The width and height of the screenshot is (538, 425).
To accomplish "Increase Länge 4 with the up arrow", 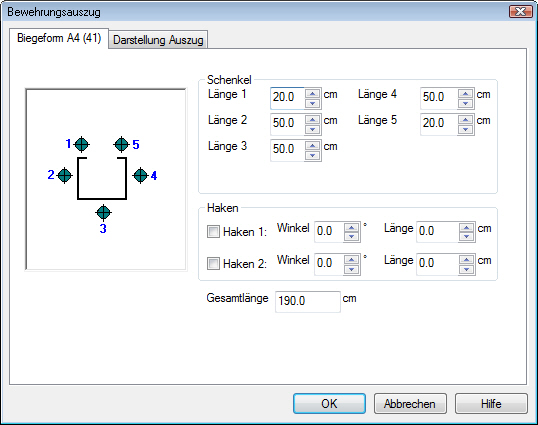I will (x=465, y=93).
